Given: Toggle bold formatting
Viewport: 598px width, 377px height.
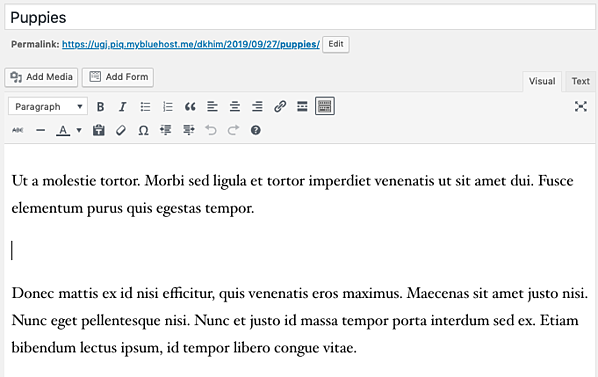Looking at the screenshot, I should 100,106.
